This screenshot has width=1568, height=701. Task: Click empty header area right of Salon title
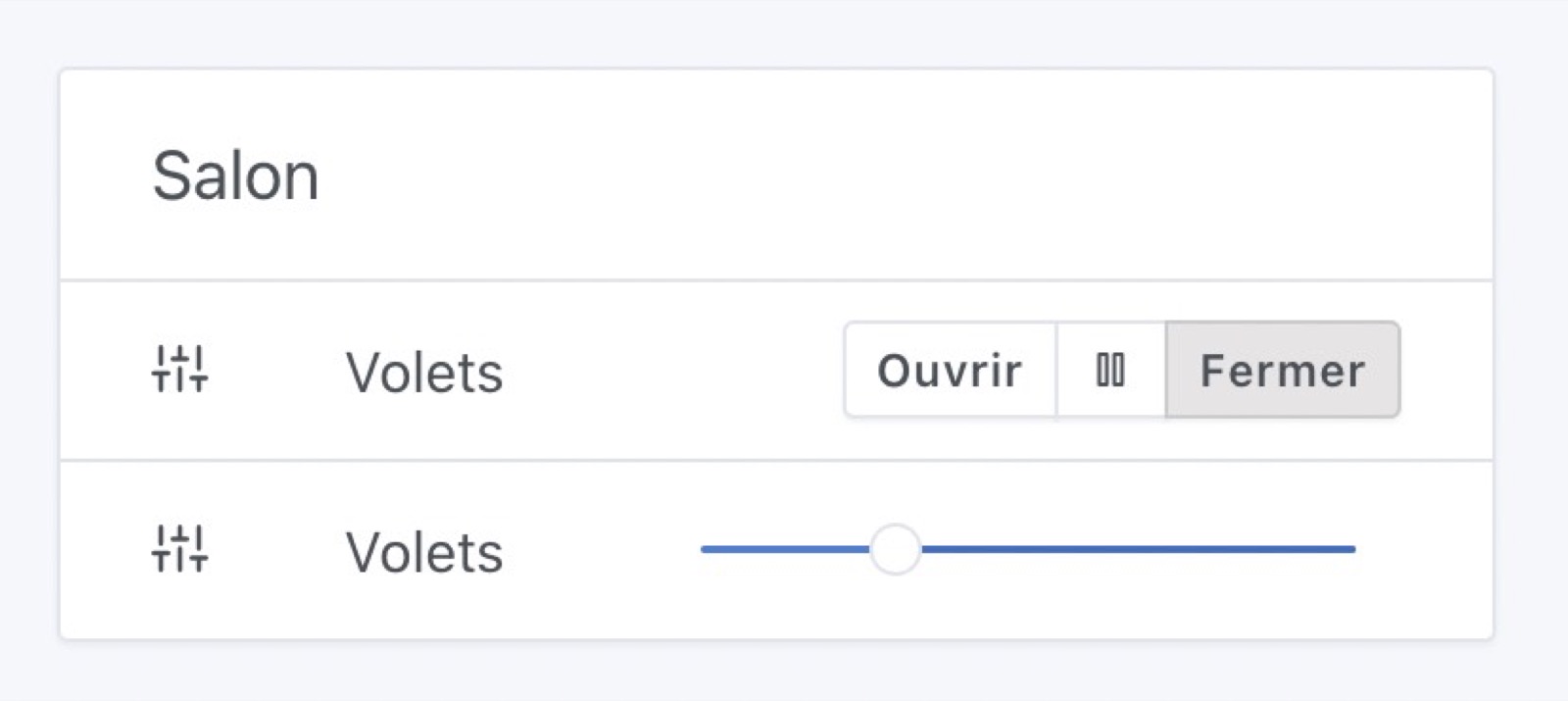tap(882, 176)
